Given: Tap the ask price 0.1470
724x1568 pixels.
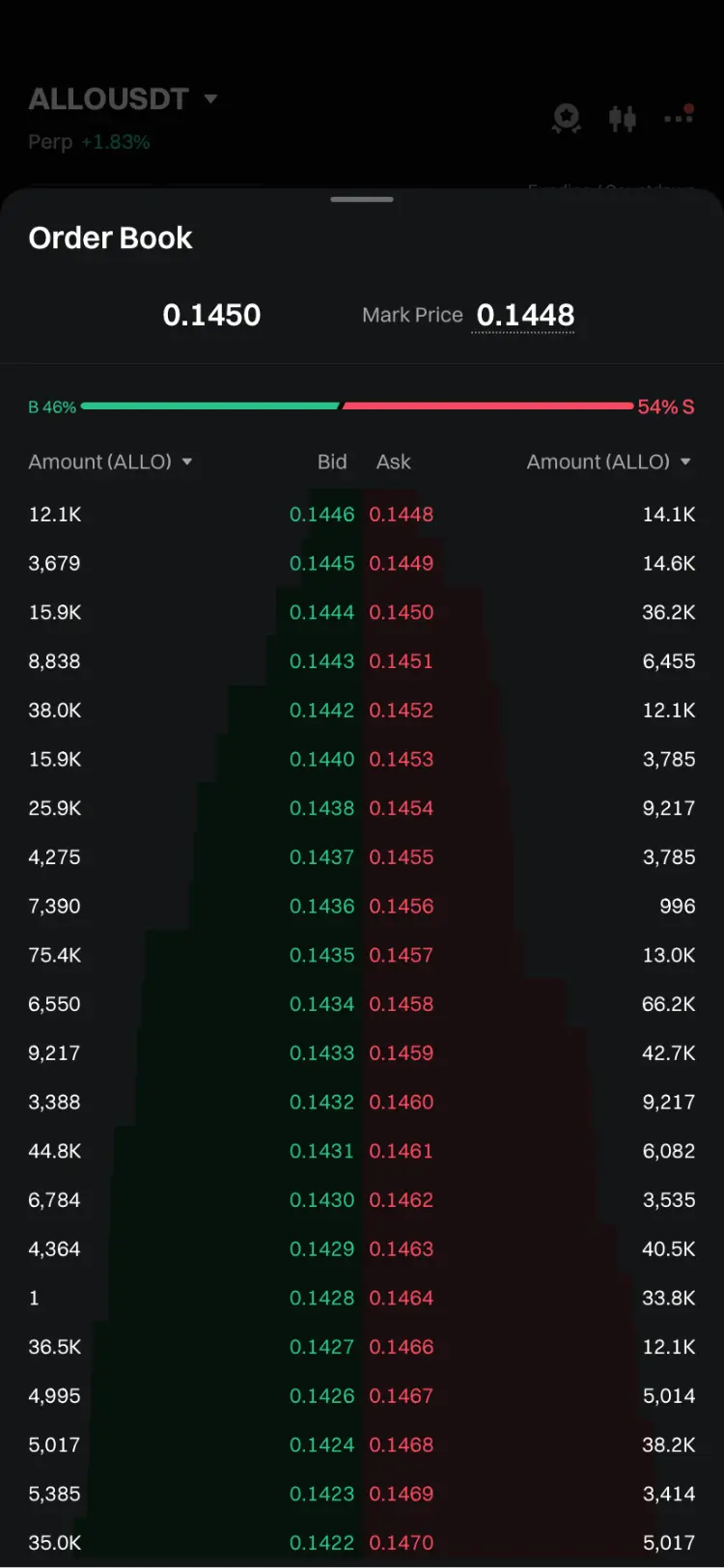Looking at the screenshot, I should [x=402, y=1543].
